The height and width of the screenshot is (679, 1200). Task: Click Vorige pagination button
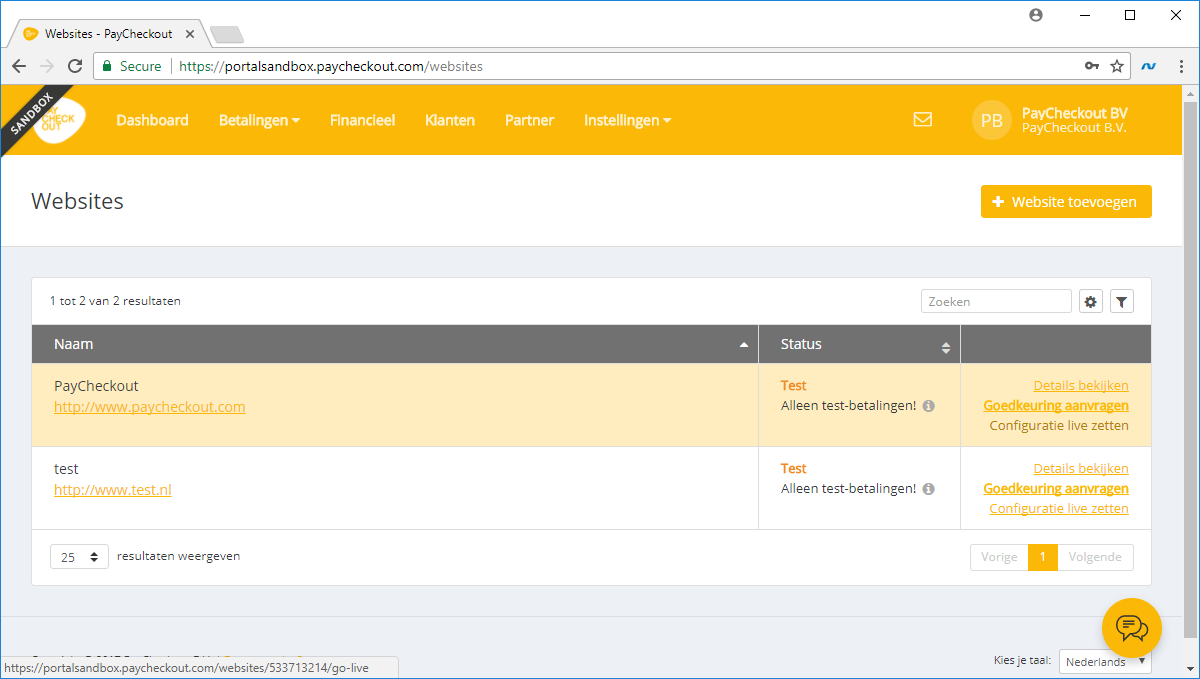[x=999, y=557]
